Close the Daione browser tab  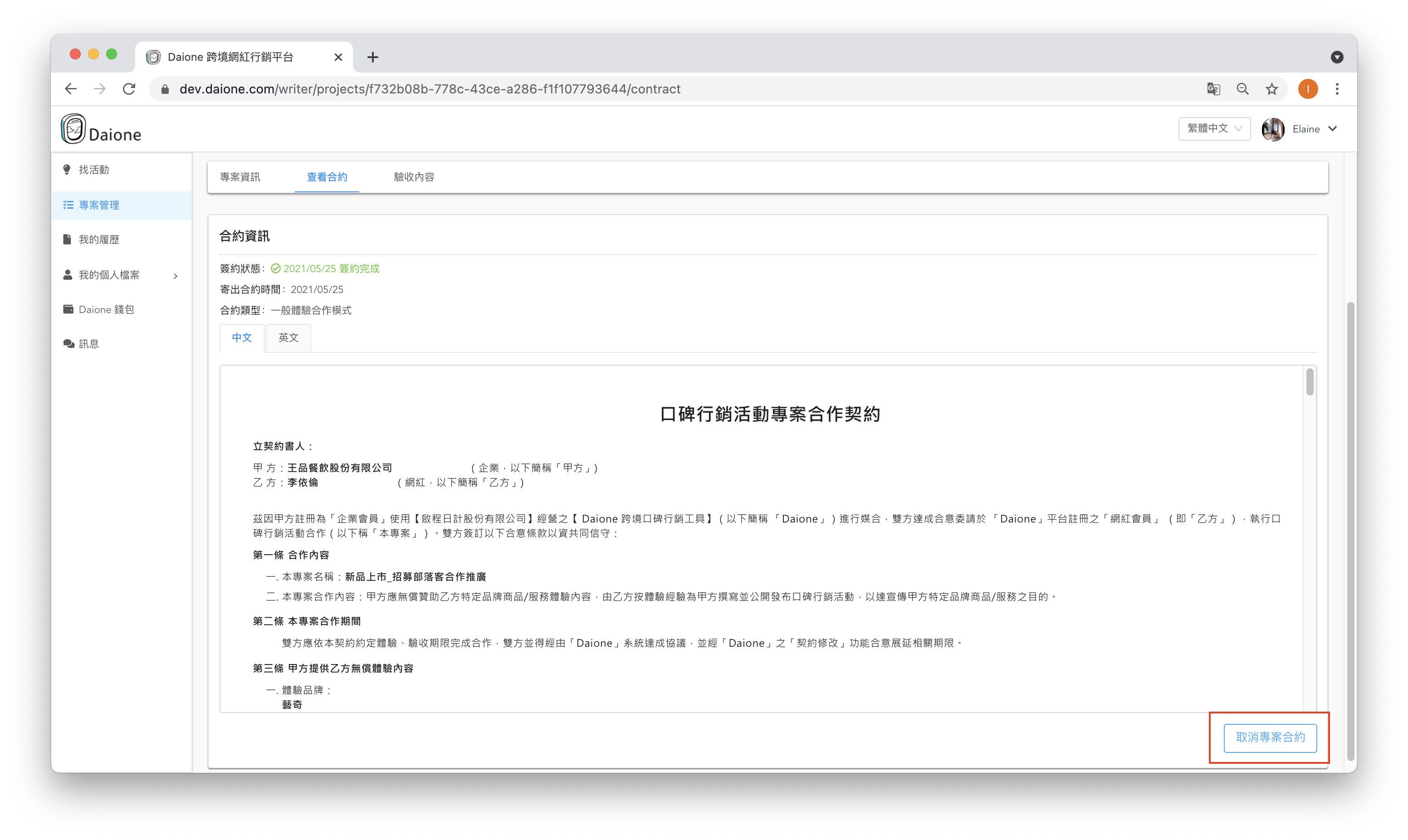click(x=338, y=57)
